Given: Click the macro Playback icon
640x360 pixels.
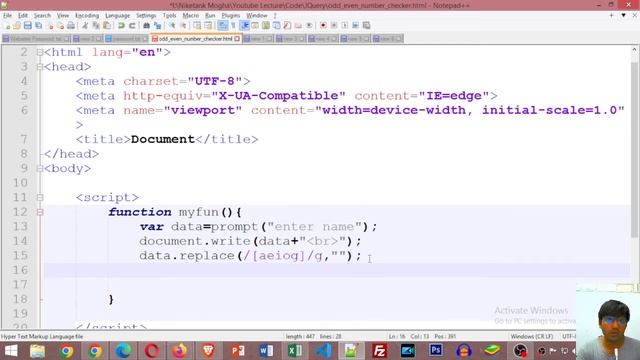Looking at the screenshot, I should 344,26.
